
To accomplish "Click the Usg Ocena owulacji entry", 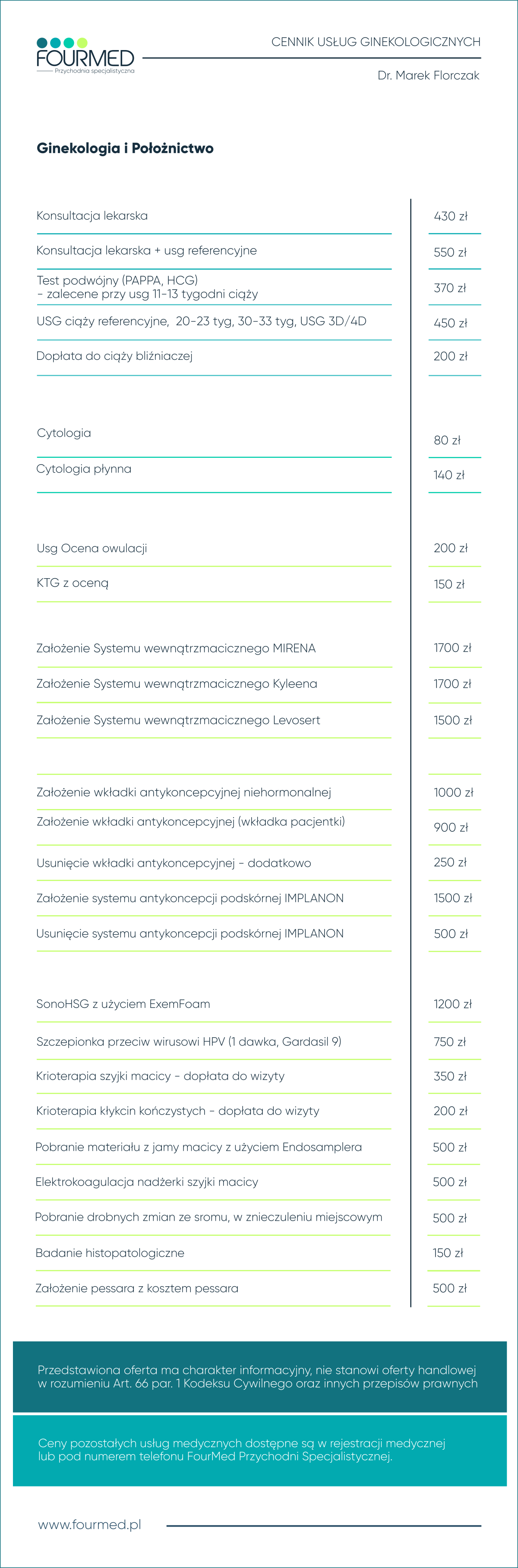I will (x=92, y=548).
